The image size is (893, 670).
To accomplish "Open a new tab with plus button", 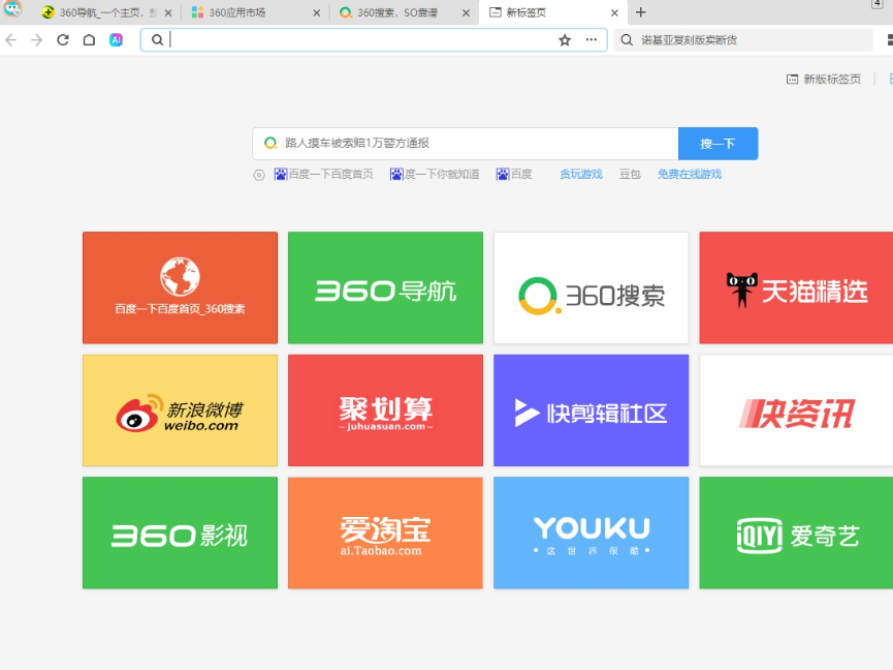I will 640,12.
